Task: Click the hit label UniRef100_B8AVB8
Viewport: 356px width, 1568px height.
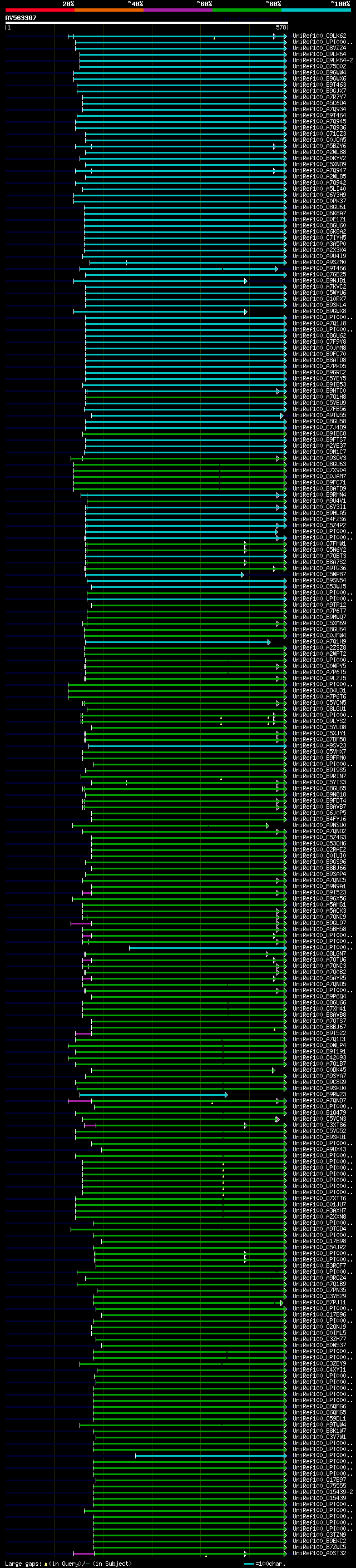Action: point(319,1015)
